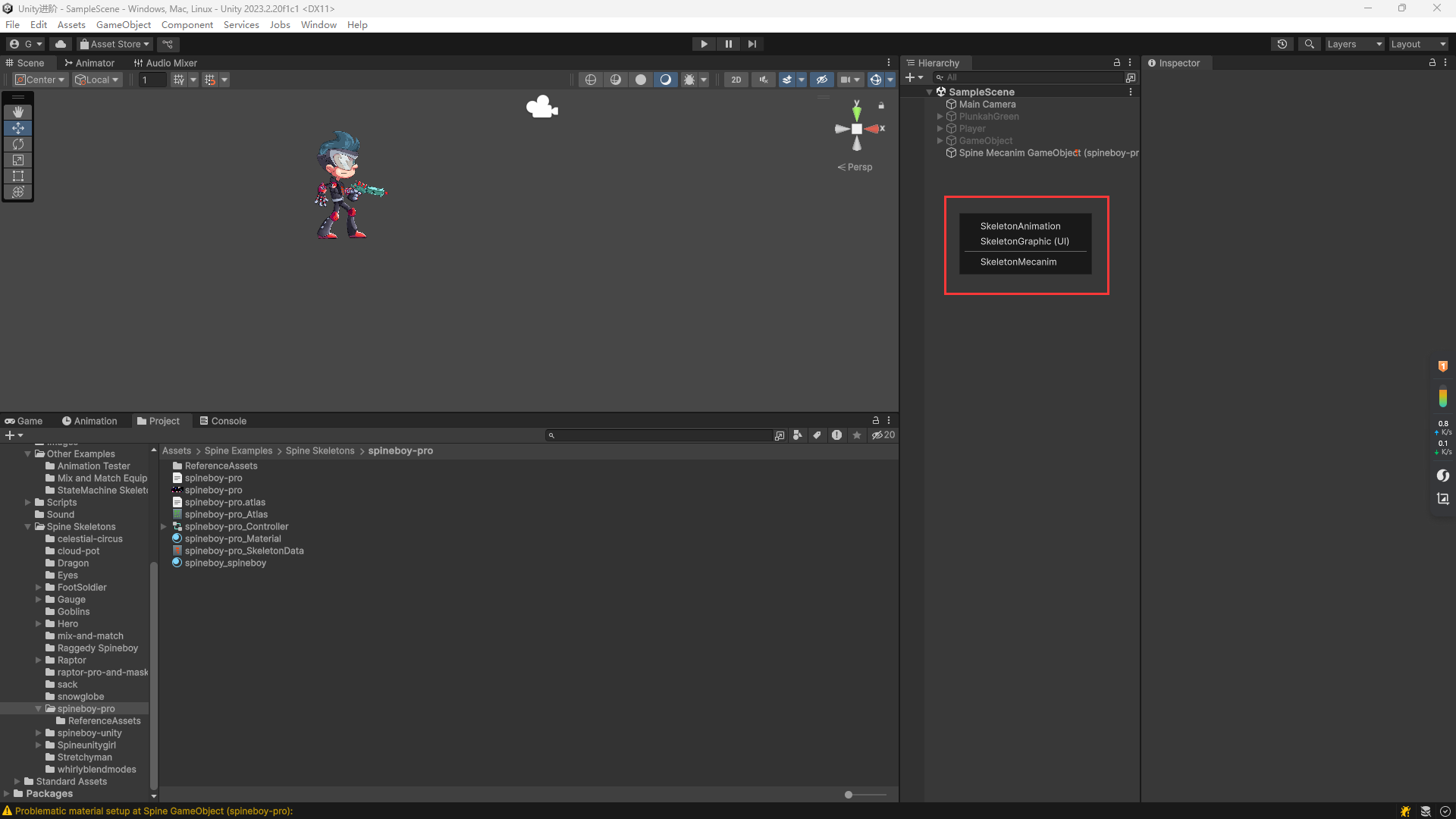Choose SkeletonMecanim option
The height and width of the screenshot is (819, 1456).
click(1018, 262)
